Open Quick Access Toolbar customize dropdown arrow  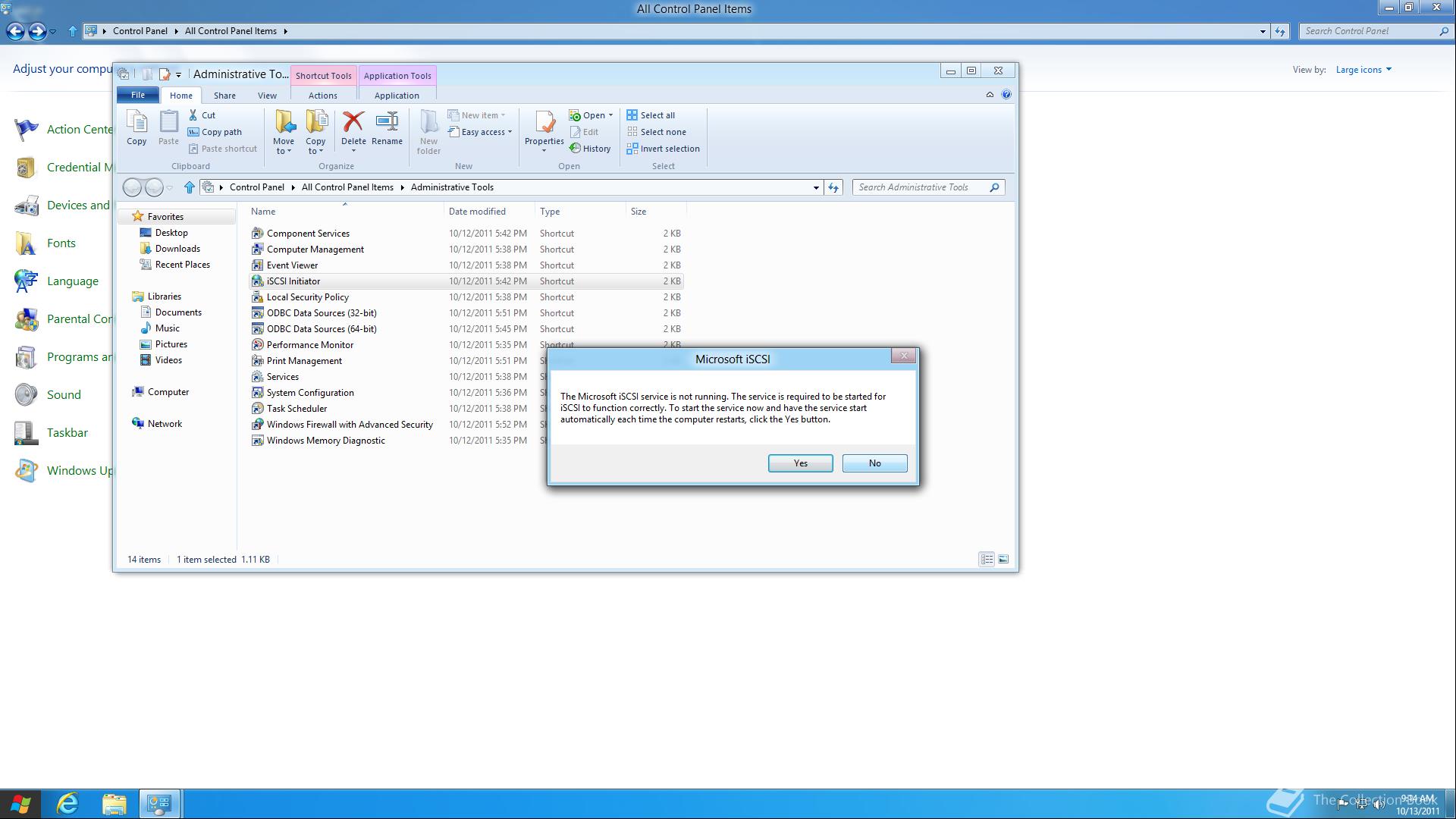[x=179, y=74]
